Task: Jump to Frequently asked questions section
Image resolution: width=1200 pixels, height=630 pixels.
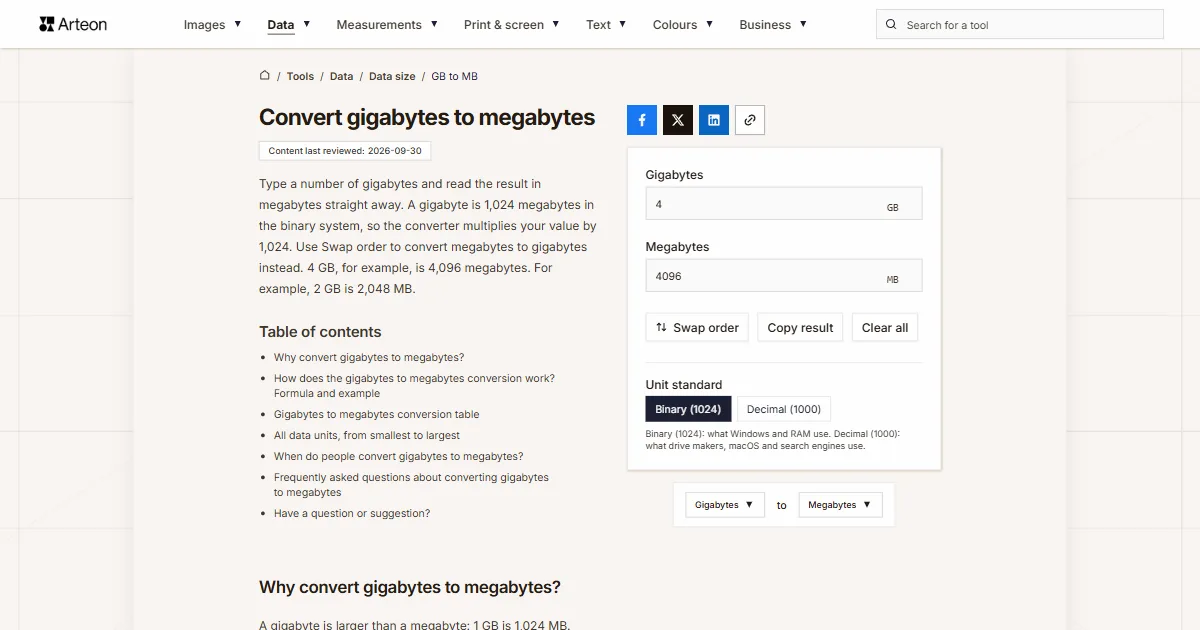Action: click(411, 485)
